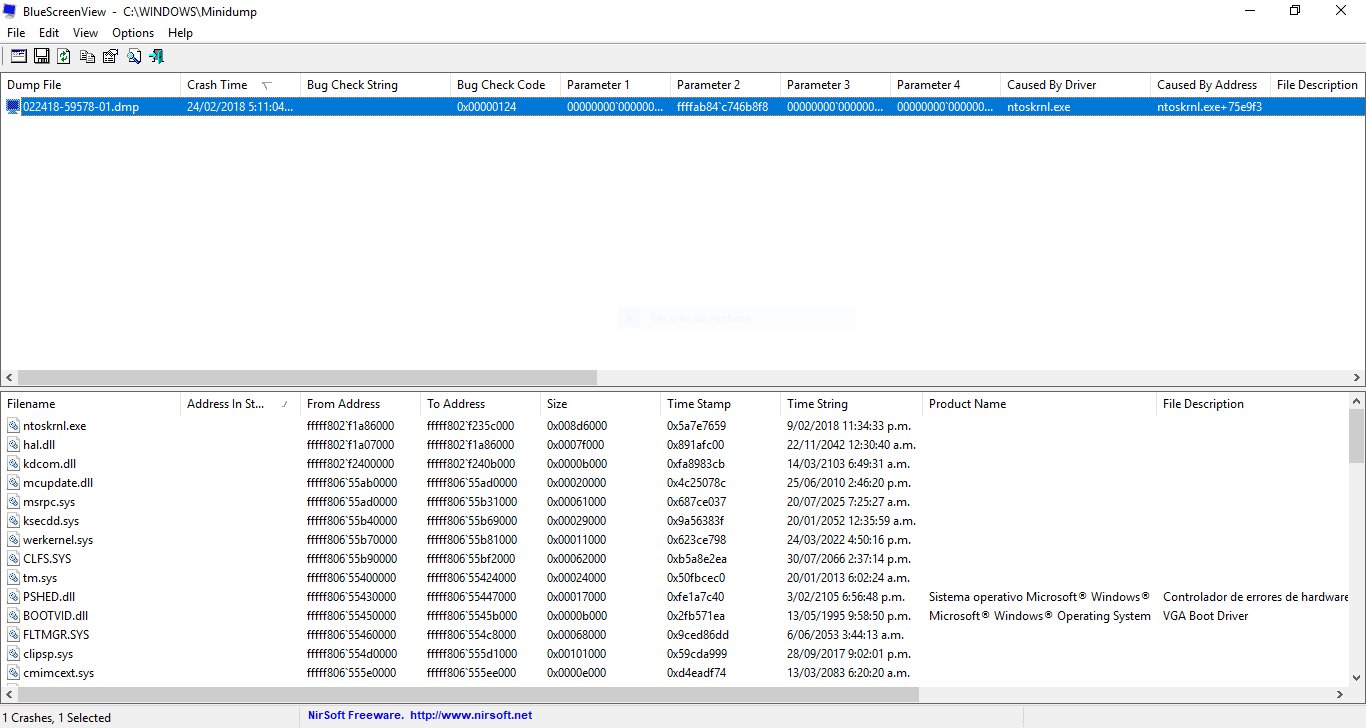This screenshot has height=728, width=1366.
Task: Click the ntoskrnl.exe file icon
Action: (x=13, y=426)
